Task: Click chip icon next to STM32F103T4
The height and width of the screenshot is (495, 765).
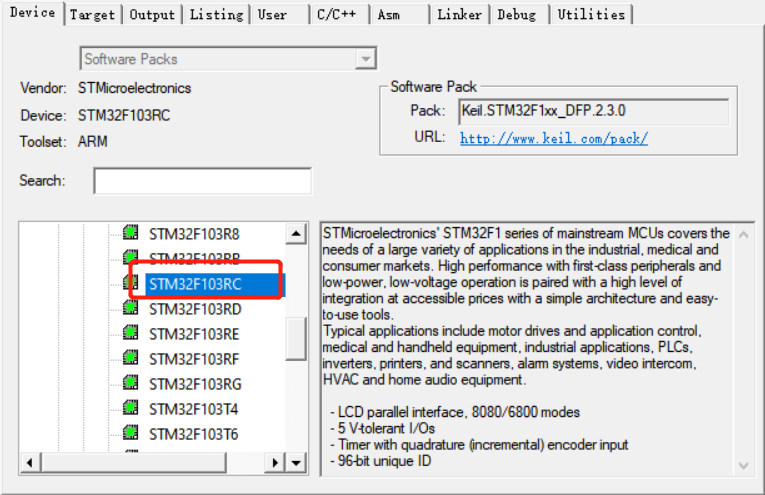Action: [131, 408]
